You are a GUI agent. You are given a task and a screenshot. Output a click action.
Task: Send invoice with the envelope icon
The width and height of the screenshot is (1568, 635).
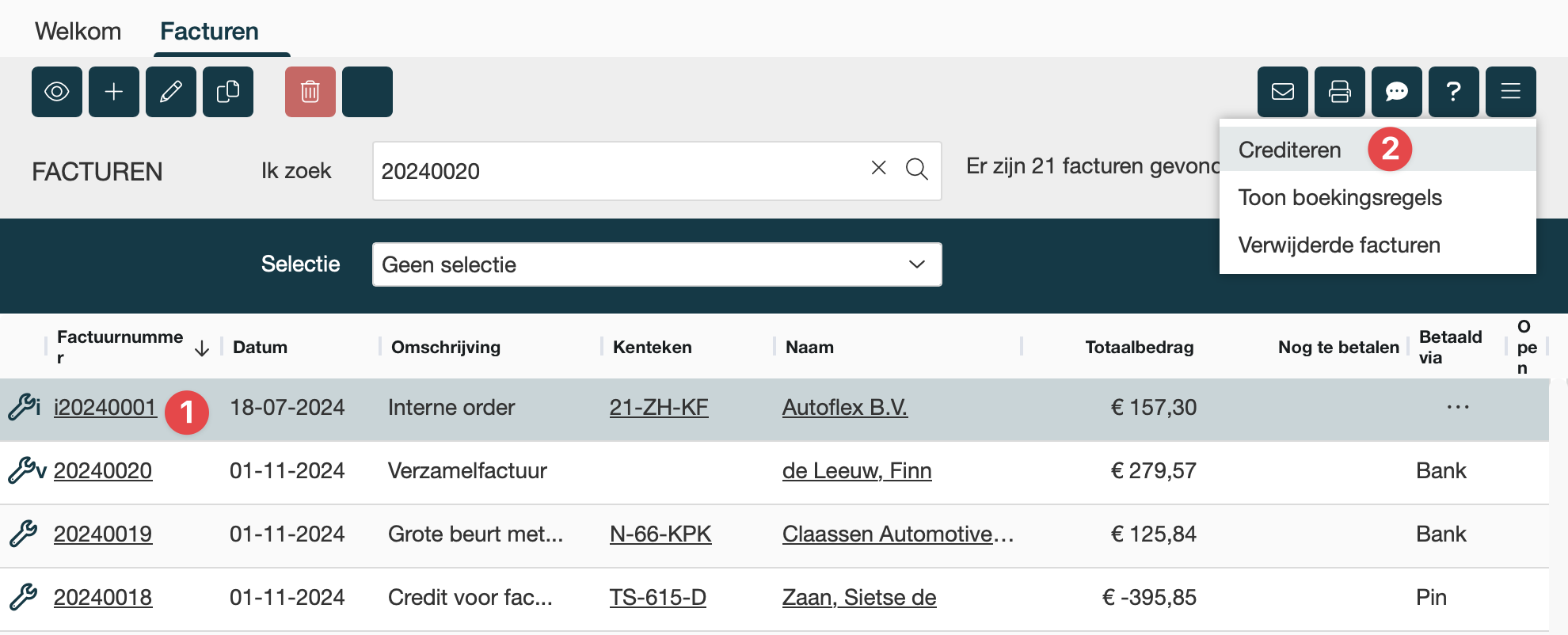coord(1283,92)
